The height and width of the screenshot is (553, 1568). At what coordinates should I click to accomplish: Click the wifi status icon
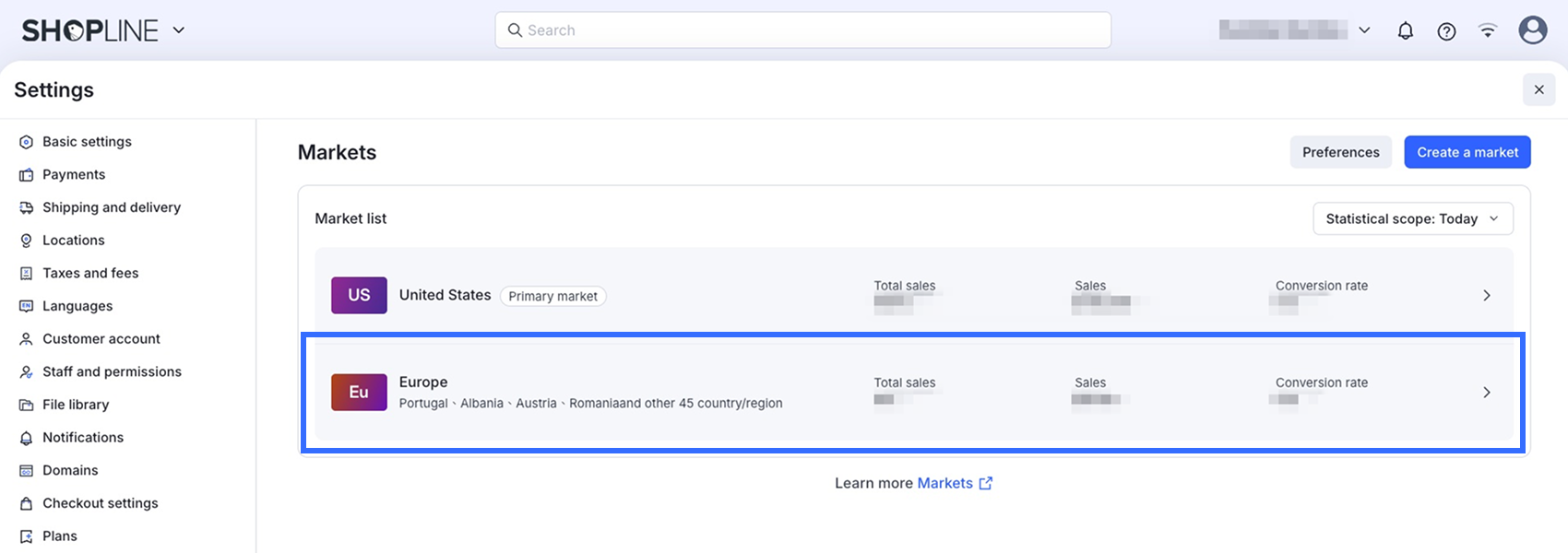click(x=1488, y=30)
